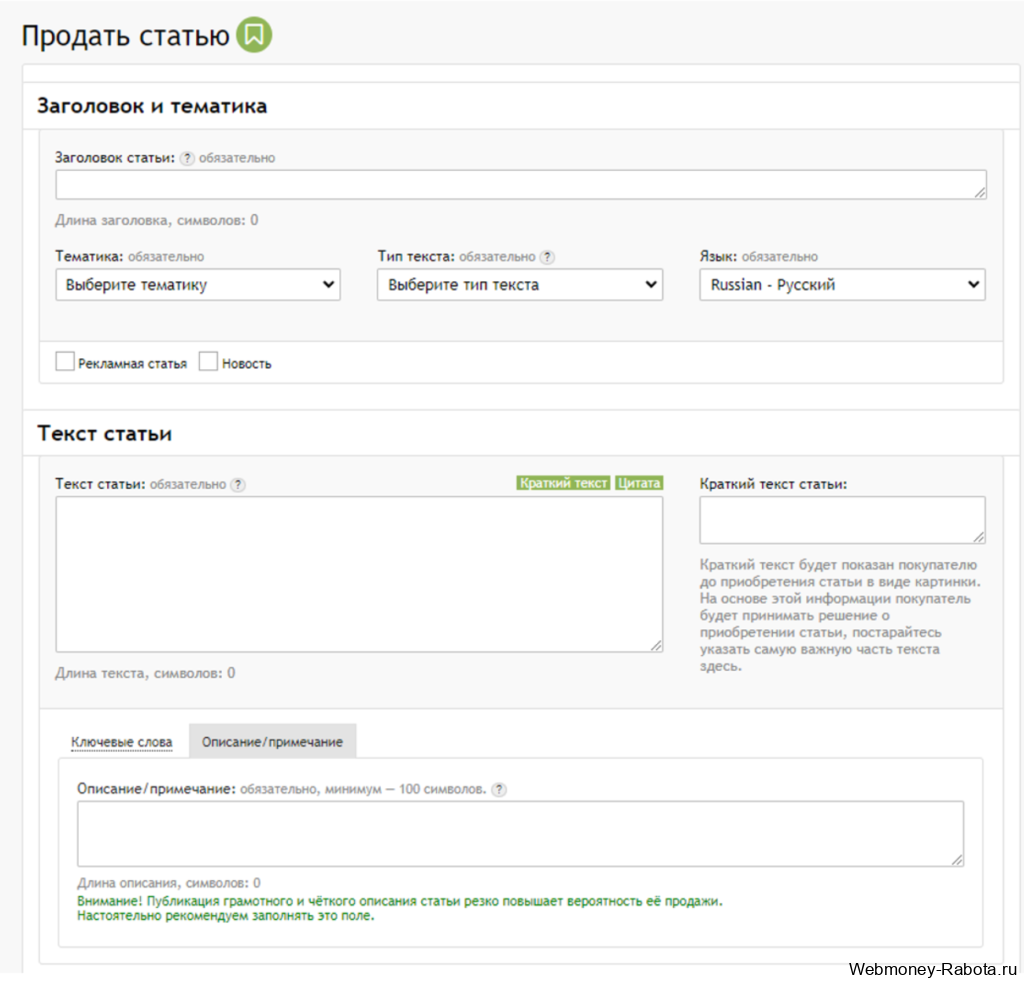Click help icon next to Заголовок статьи

pyautogui.click(x=187, y=158)
